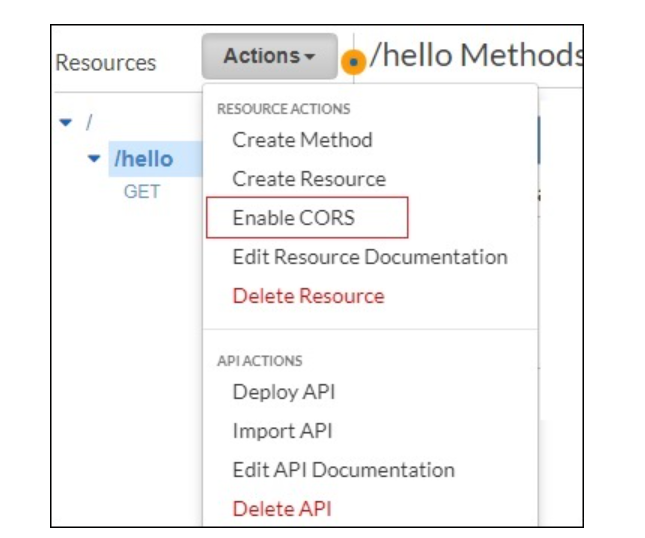Click the Actions dropdown button
645x538 pixels.
269,57
